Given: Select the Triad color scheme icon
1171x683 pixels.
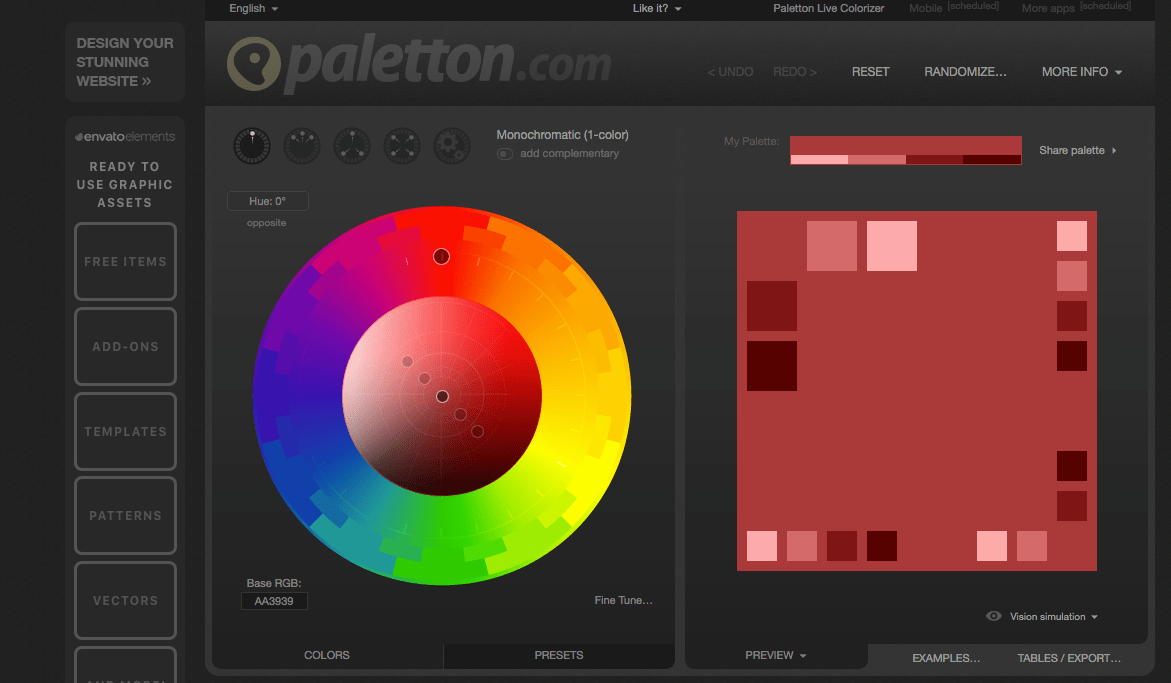Looking at the screenshot, I should point(351,146).
